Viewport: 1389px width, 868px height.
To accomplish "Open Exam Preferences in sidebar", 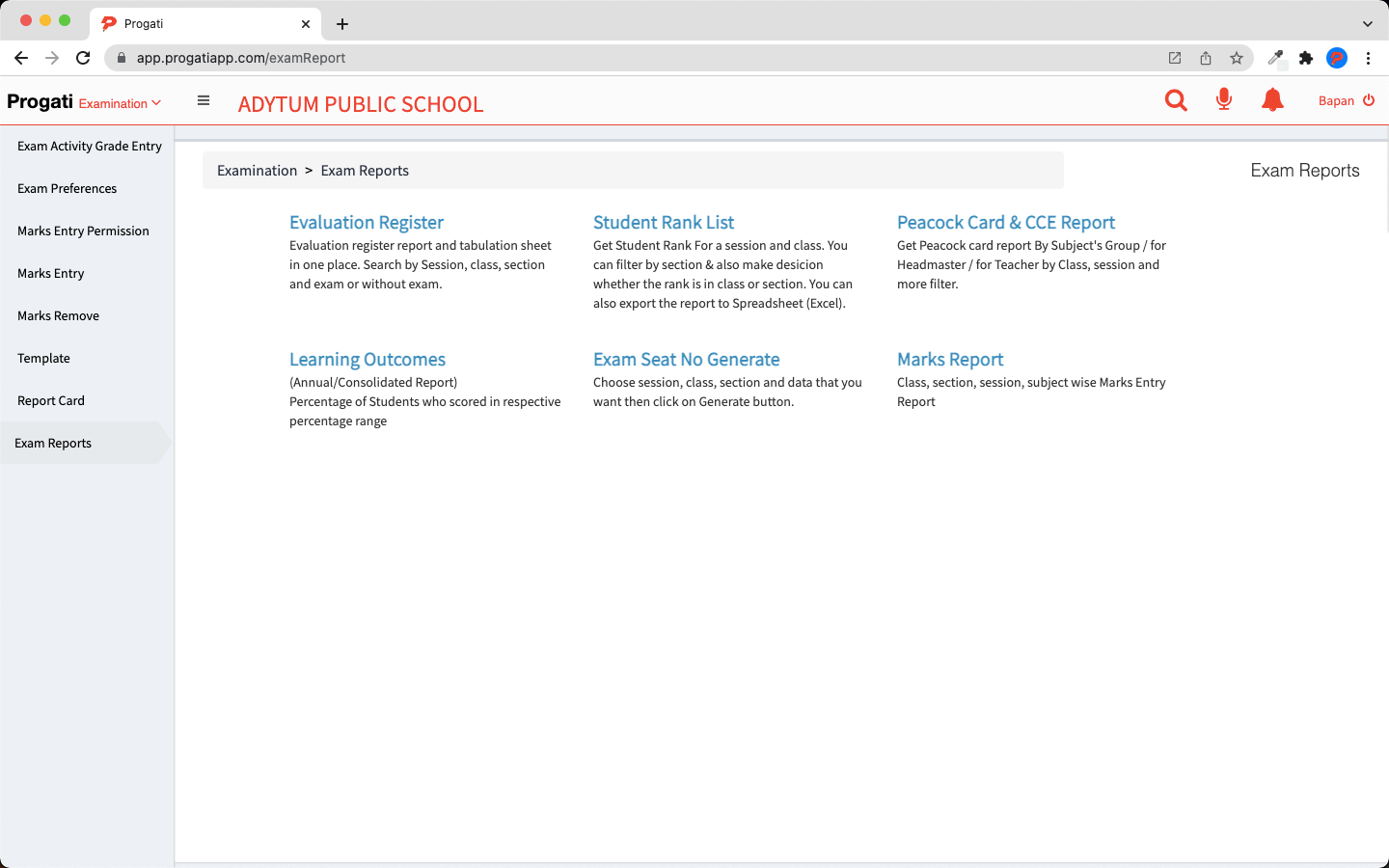I will (68, 189).
